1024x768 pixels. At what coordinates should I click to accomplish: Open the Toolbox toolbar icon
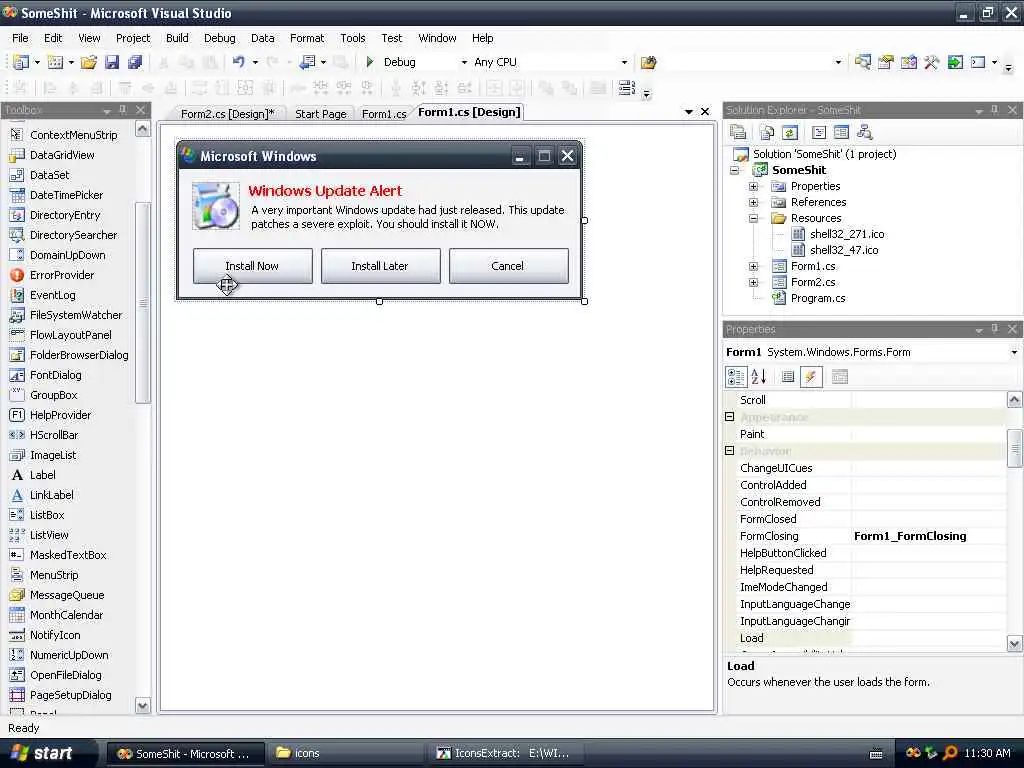(x=931, y=62)
